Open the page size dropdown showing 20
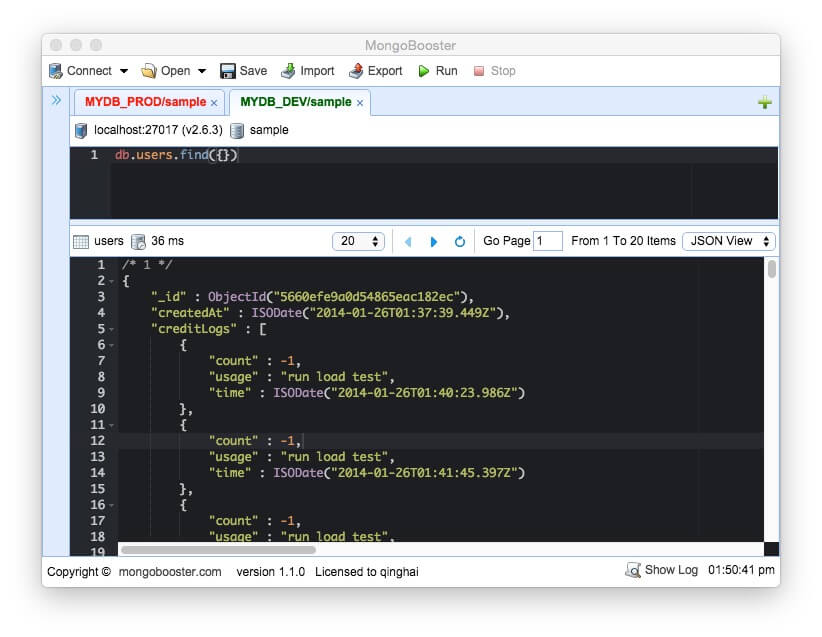822x637 pixels. pyautogui.click(x=359, y=241)
